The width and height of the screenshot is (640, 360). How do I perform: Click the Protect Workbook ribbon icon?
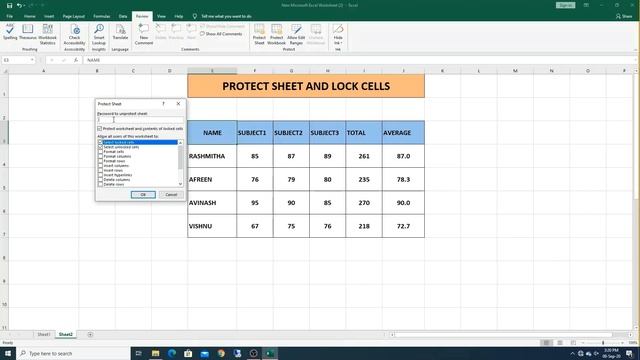[276, 34]
